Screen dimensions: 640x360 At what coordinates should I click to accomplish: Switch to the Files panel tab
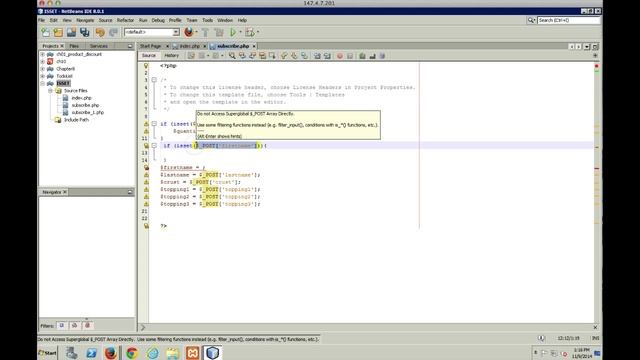click(x=74, y=46)
